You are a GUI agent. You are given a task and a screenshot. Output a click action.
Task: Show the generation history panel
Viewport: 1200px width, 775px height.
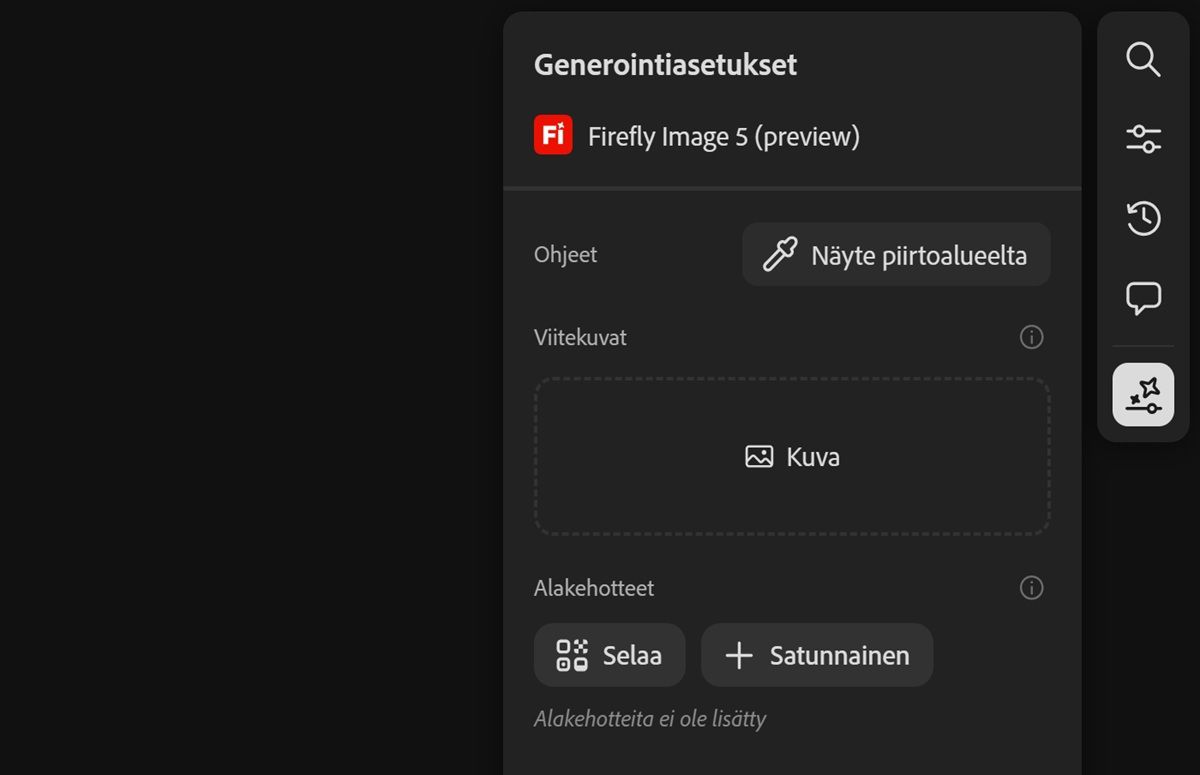coord(1143,218)
